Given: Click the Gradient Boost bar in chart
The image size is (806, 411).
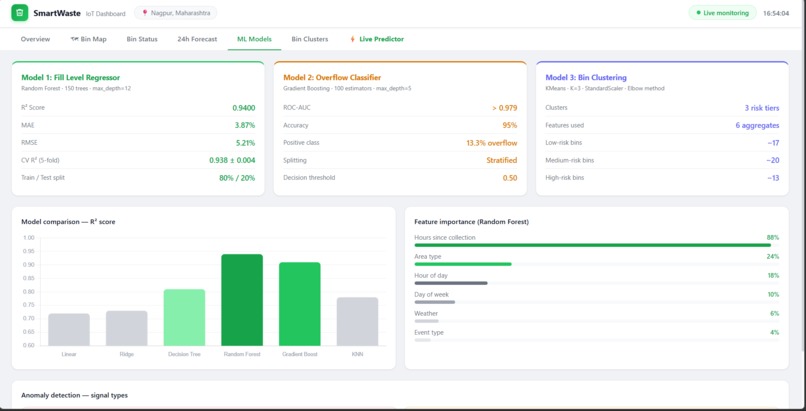Looking at the screenshot, I should point(300,304).
